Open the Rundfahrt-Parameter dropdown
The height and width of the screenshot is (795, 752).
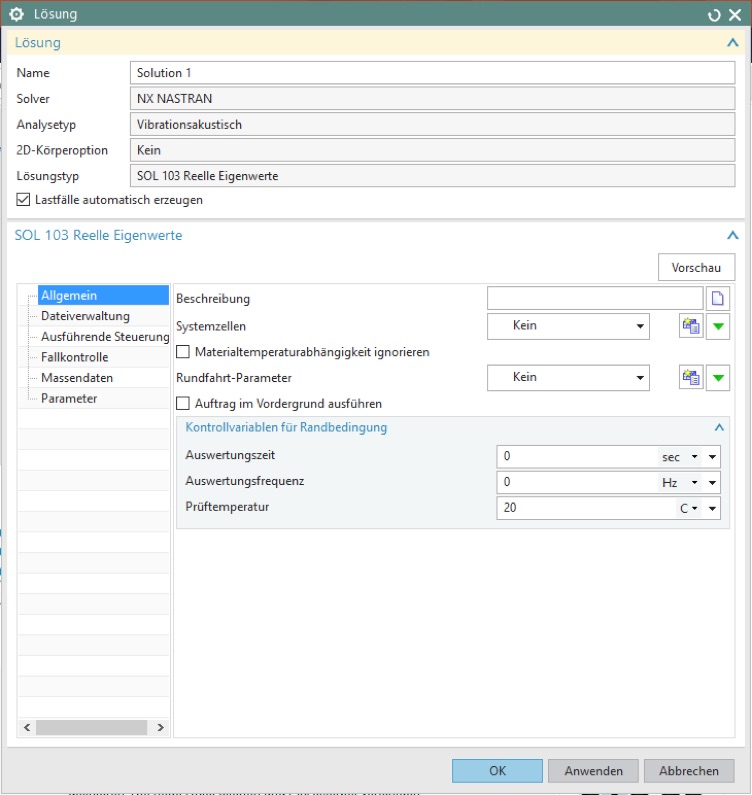click(568, 378)
